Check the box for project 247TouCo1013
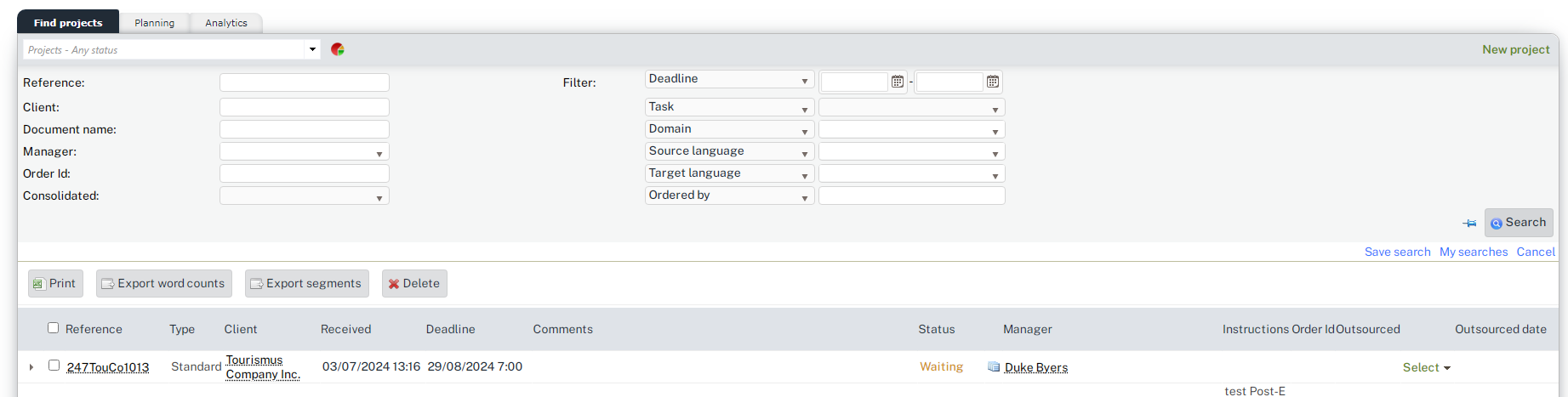This screenshot has width=1568, height=397. pos(54,366)
